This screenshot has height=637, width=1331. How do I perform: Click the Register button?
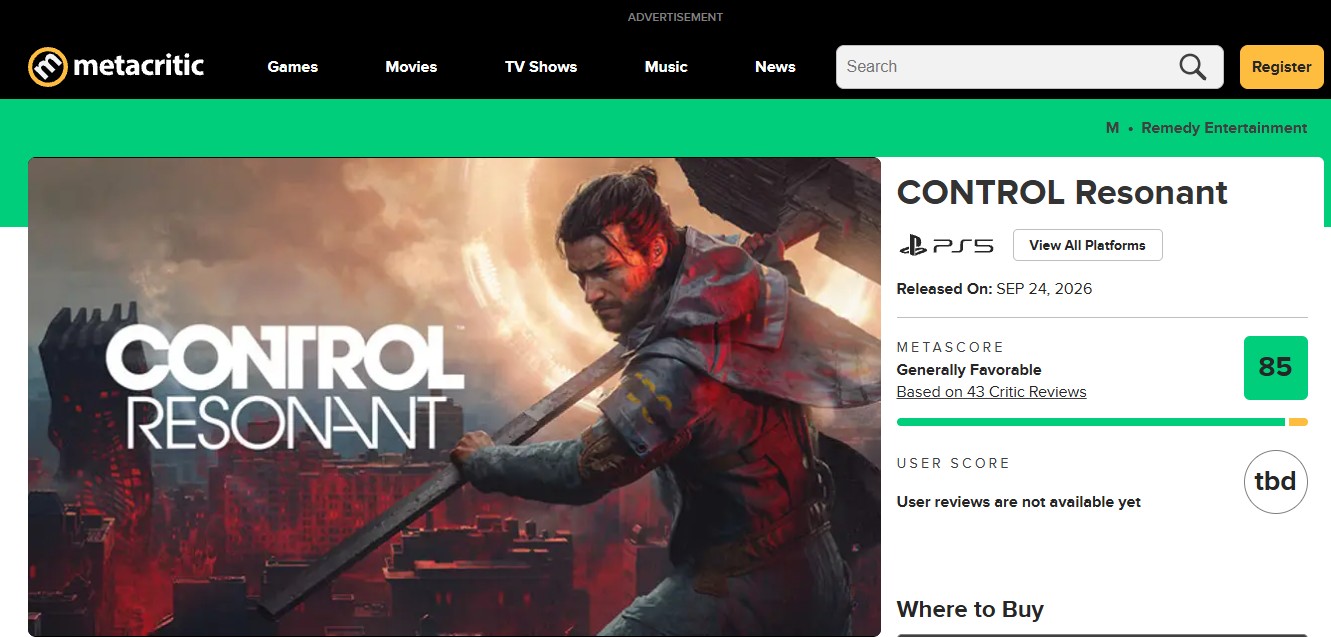(x=1281, y=67)
